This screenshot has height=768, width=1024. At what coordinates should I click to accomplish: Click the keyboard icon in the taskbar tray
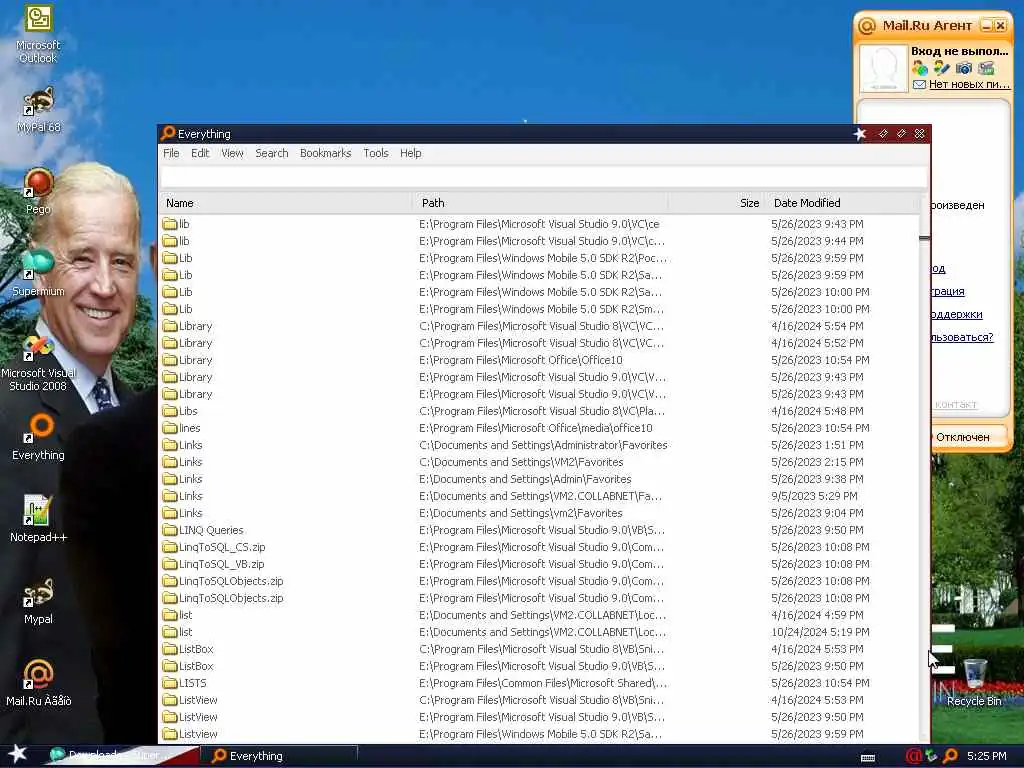[868, 758]
